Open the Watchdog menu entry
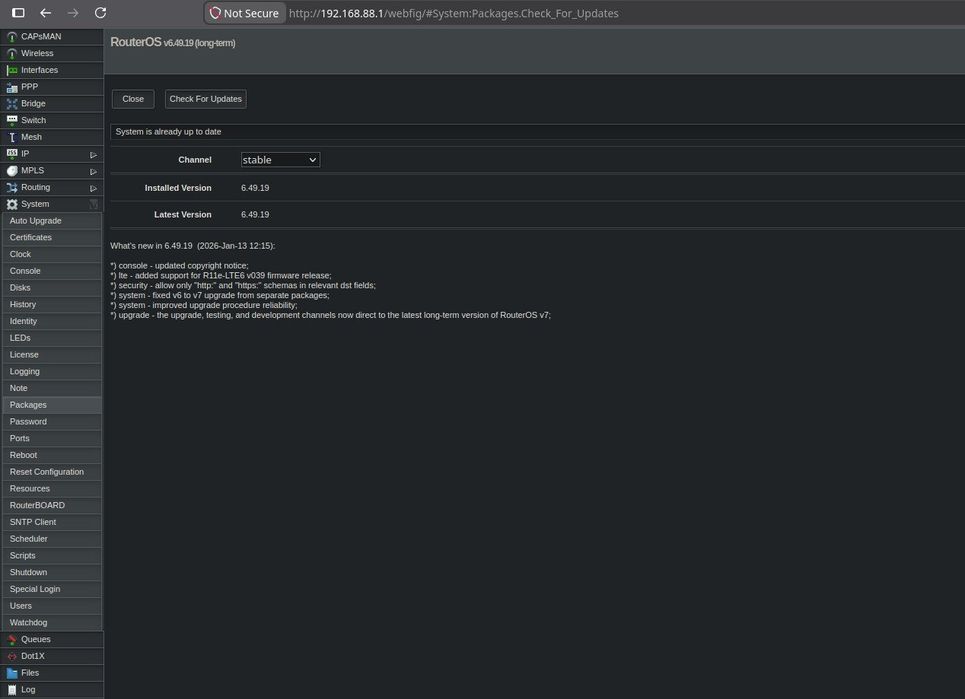965x699 pixels. point(52,623)
